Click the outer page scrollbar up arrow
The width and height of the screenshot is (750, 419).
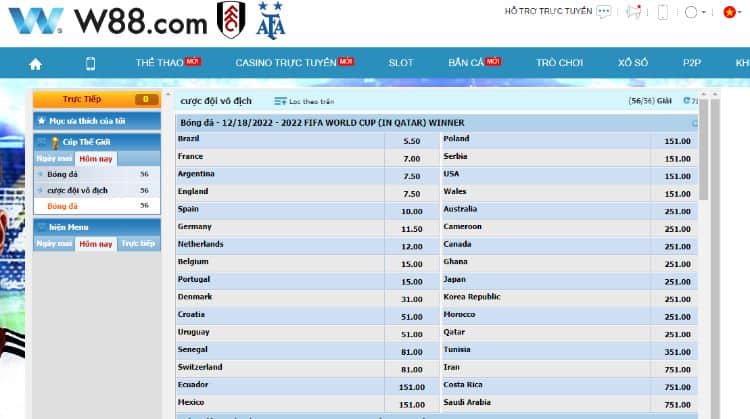(x=715, y=94)
